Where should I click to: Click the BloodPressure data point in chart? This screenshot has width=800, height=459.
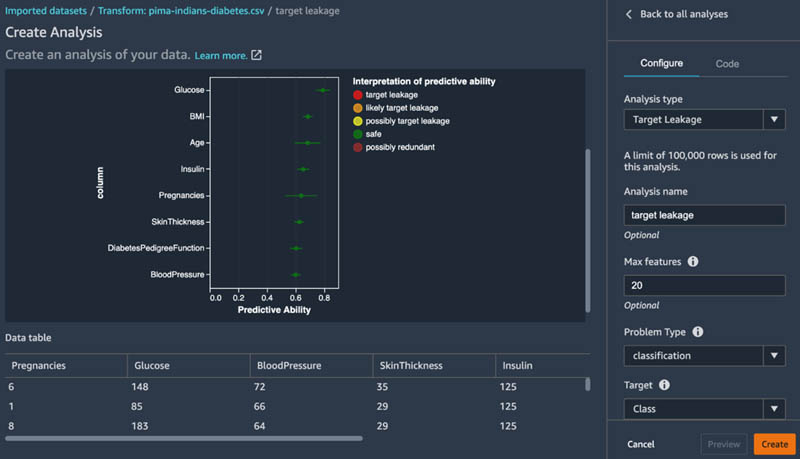pyautogui.click(x=295, y=275)
